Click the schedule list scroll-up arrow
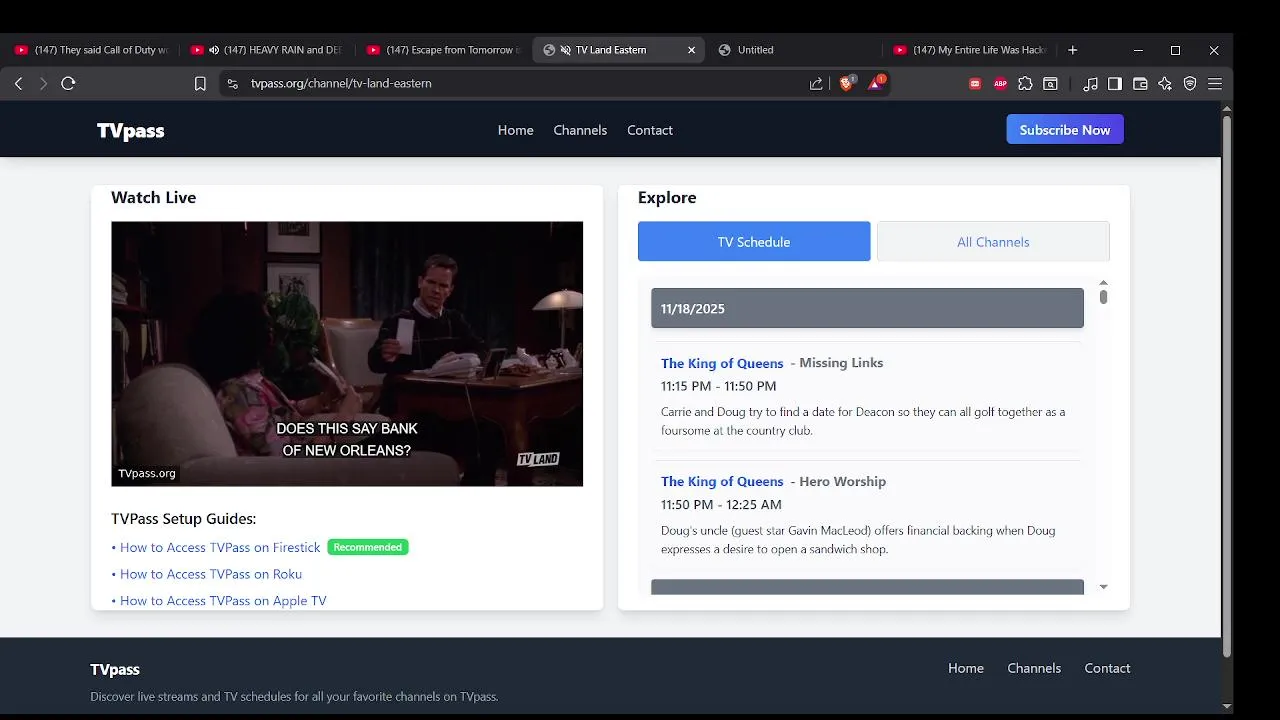 (1103, 283)
